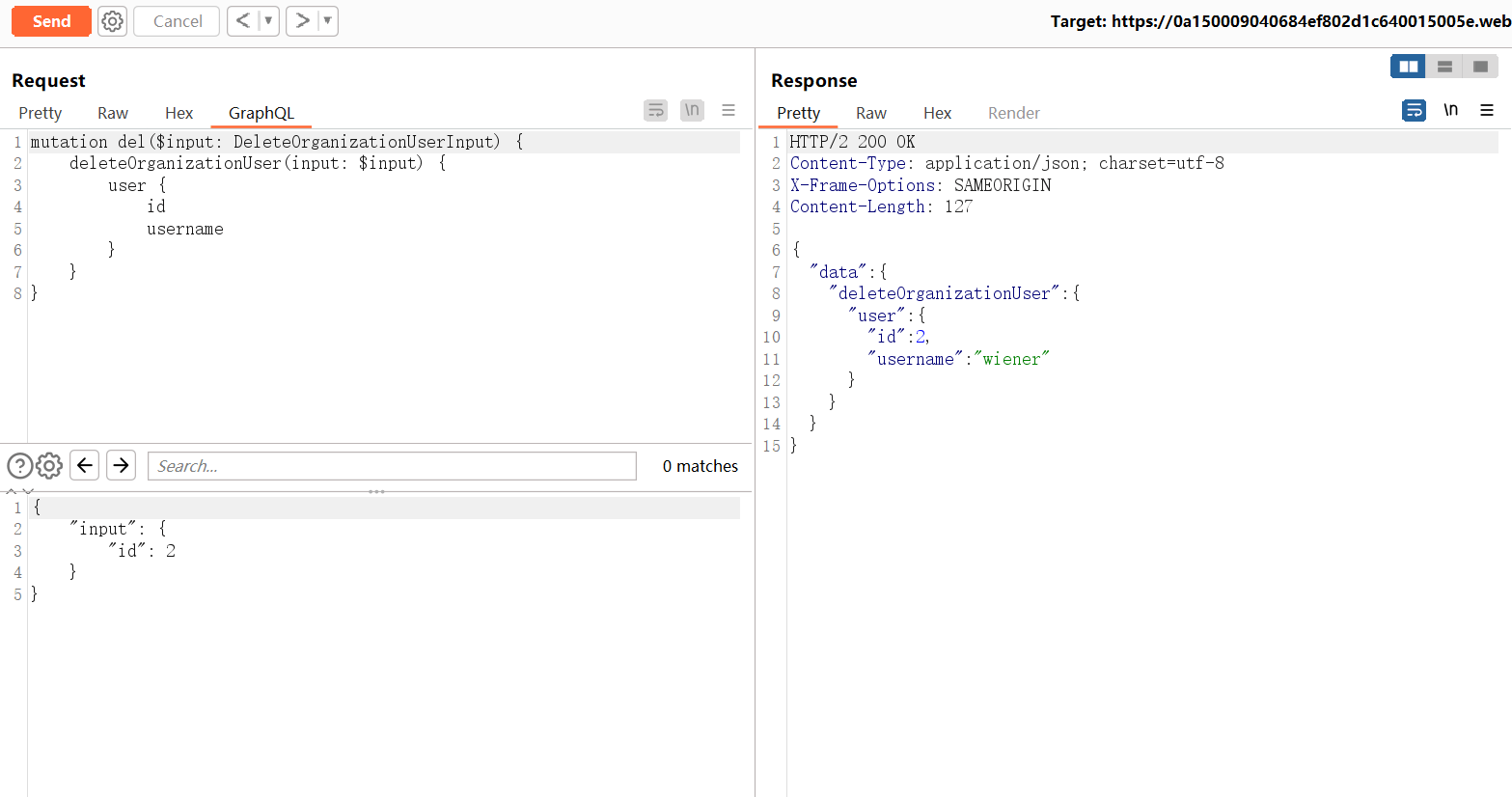Screen dimensions: 1512x797
Task: Open Request panel hamburger menu
Action: click(x=729, y=110)
